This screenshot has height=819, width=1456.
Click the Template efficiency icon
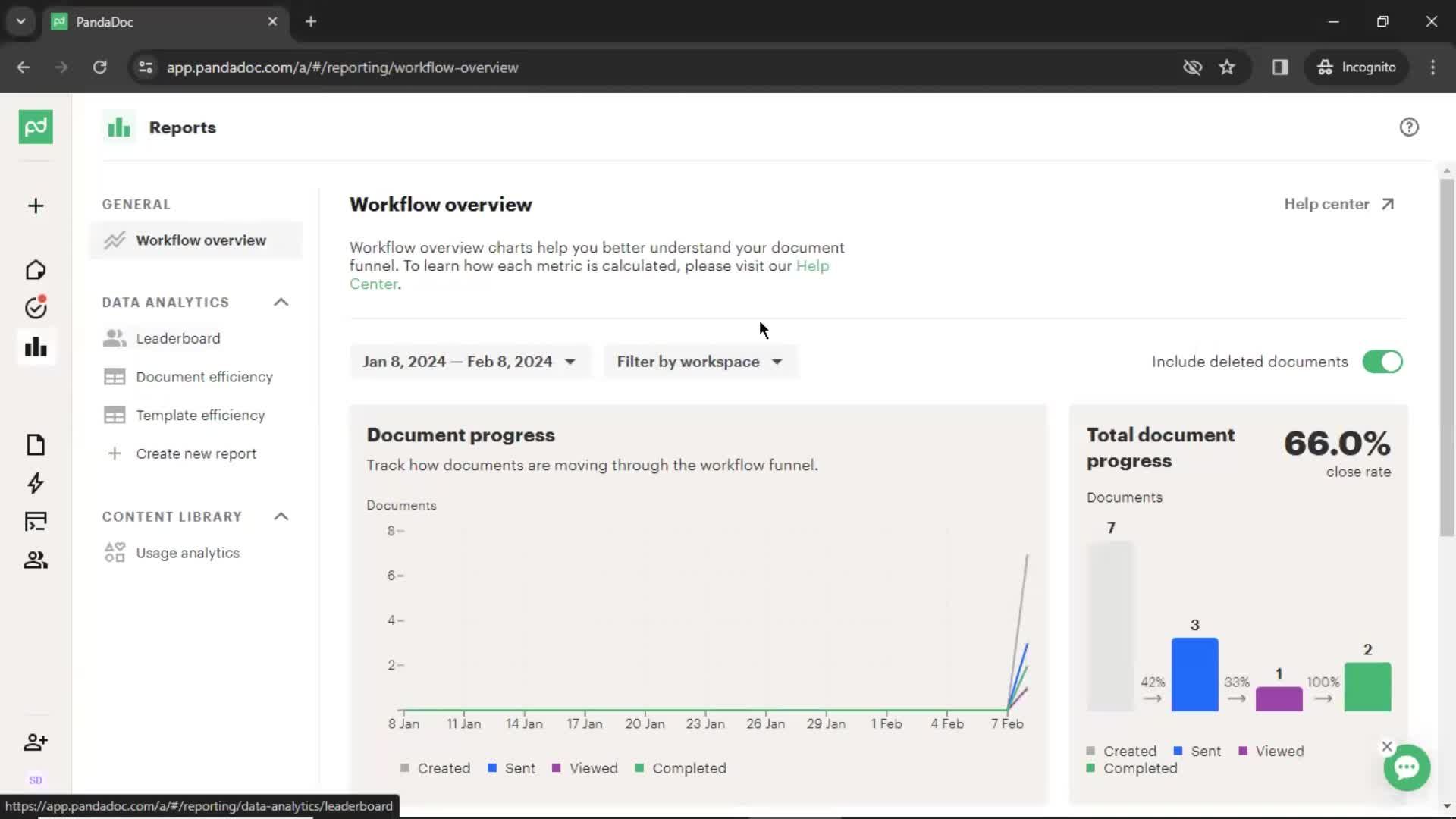click(113, 414)
